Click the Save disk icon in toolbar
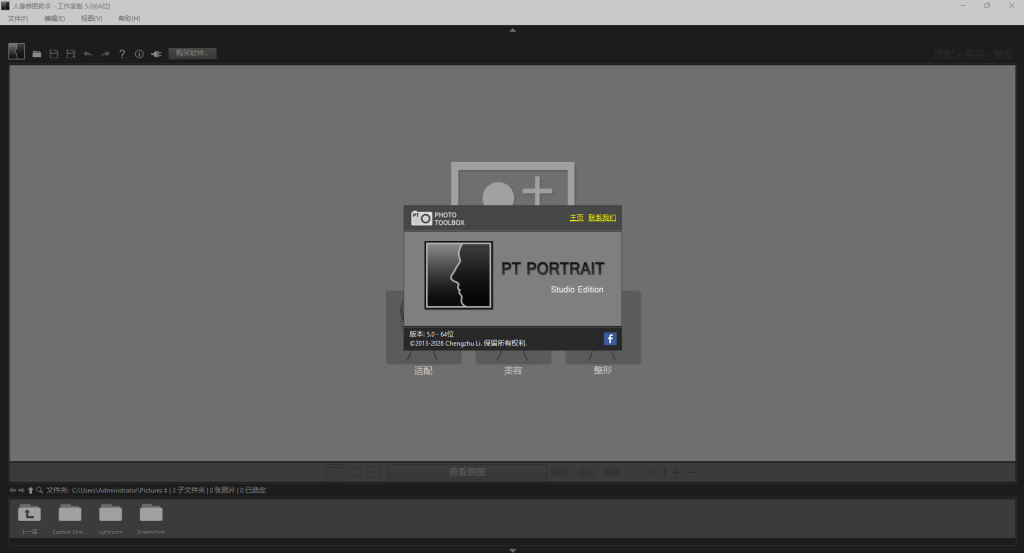This screenshot has height=553, width=1024. tap(54, 54)
